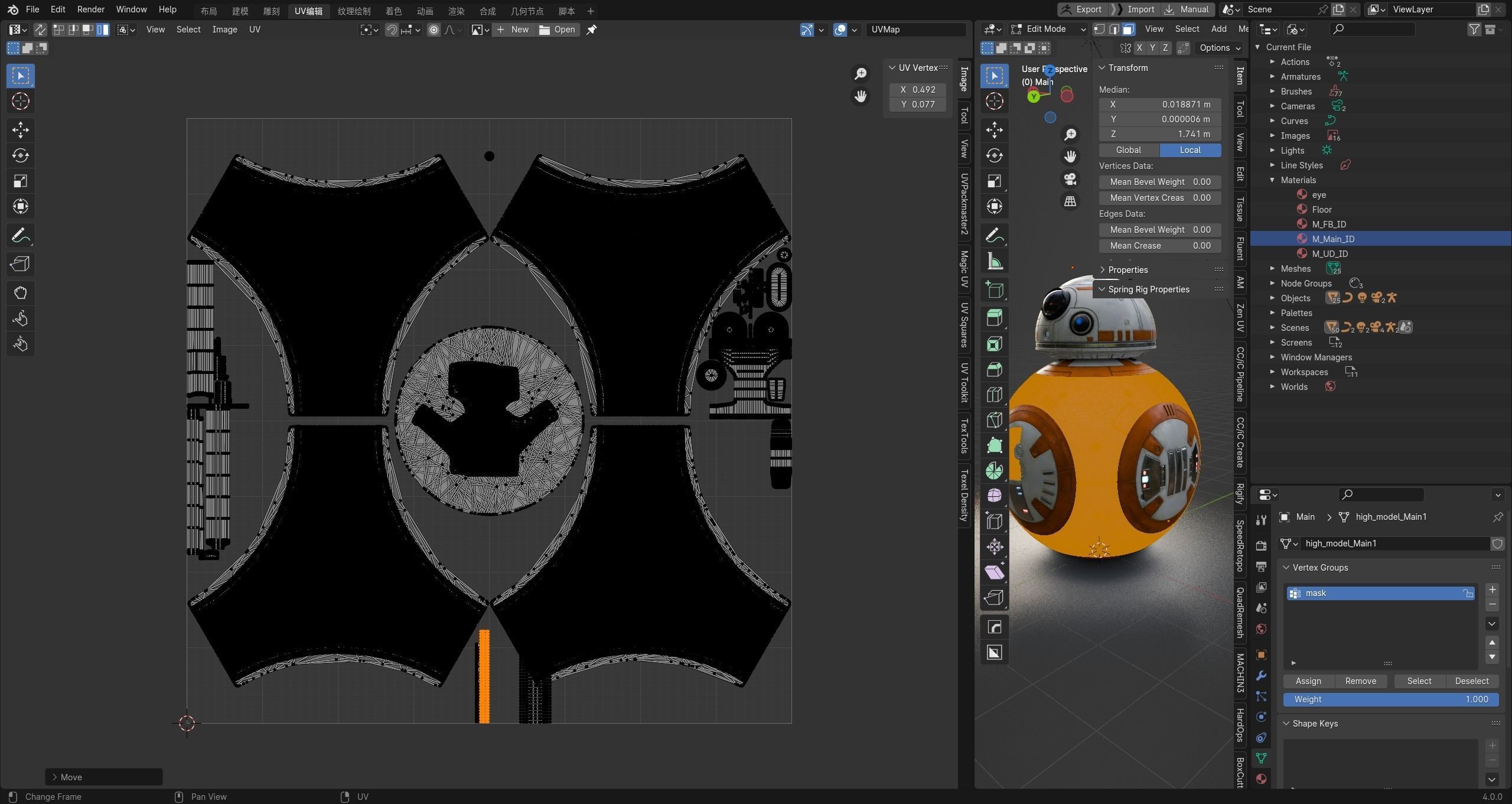Open the Object Data properties tab
The height and width of the screenshot is (804, 1512).
(1261, 758)
